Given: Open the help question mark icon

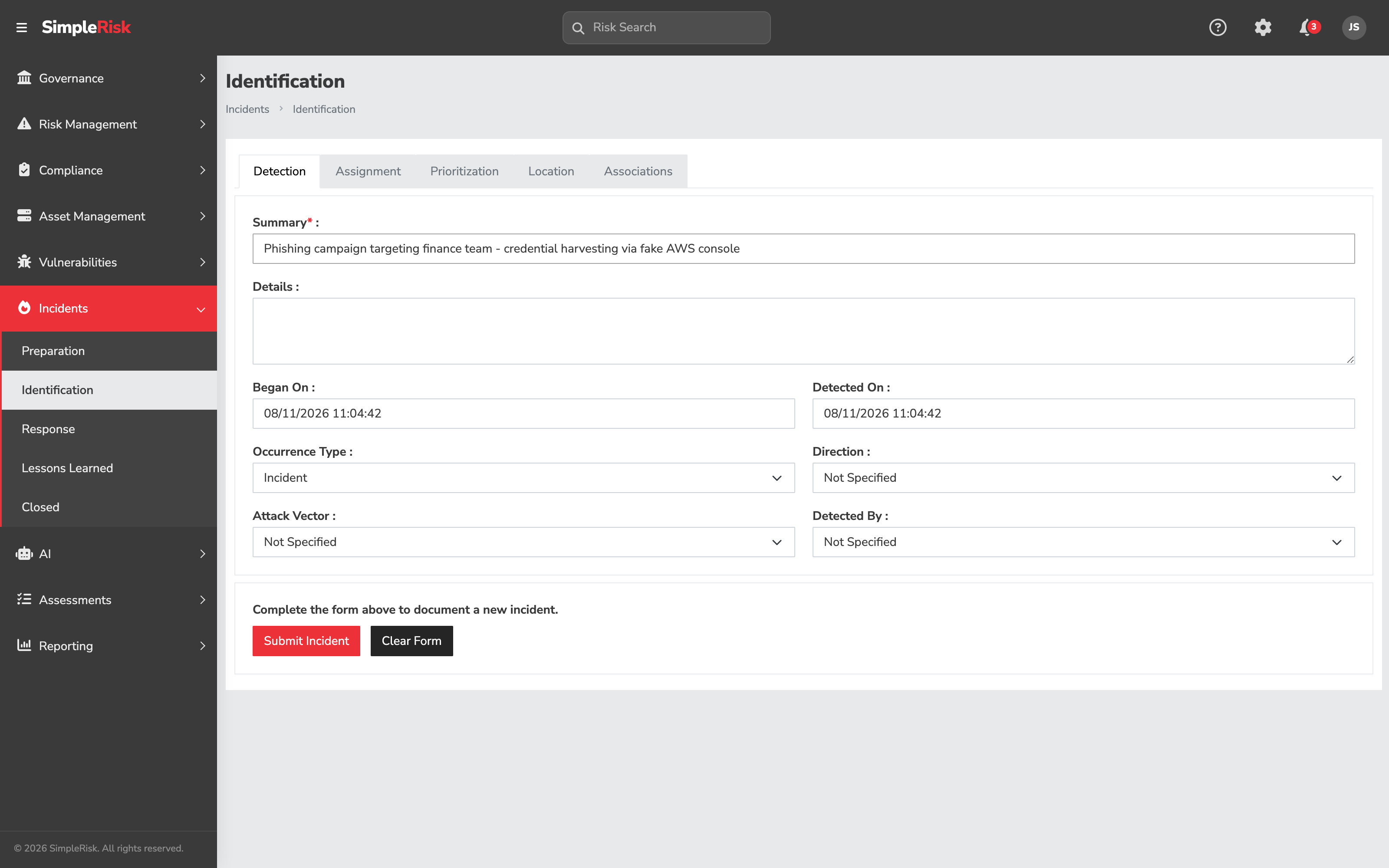Looking at the screenshot, I should point(1218,27).
